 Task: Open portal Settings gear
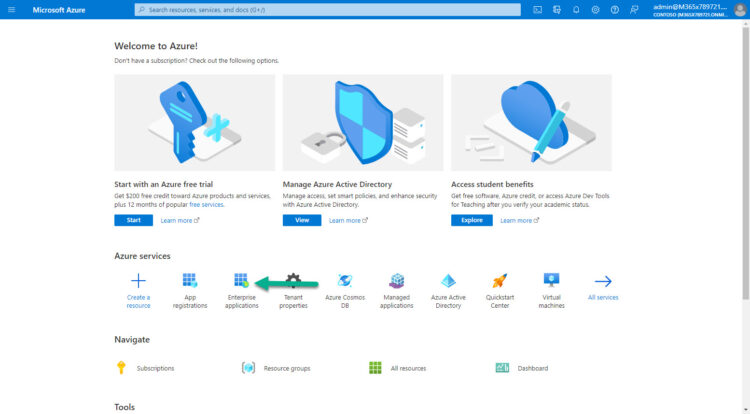(595, 10)
